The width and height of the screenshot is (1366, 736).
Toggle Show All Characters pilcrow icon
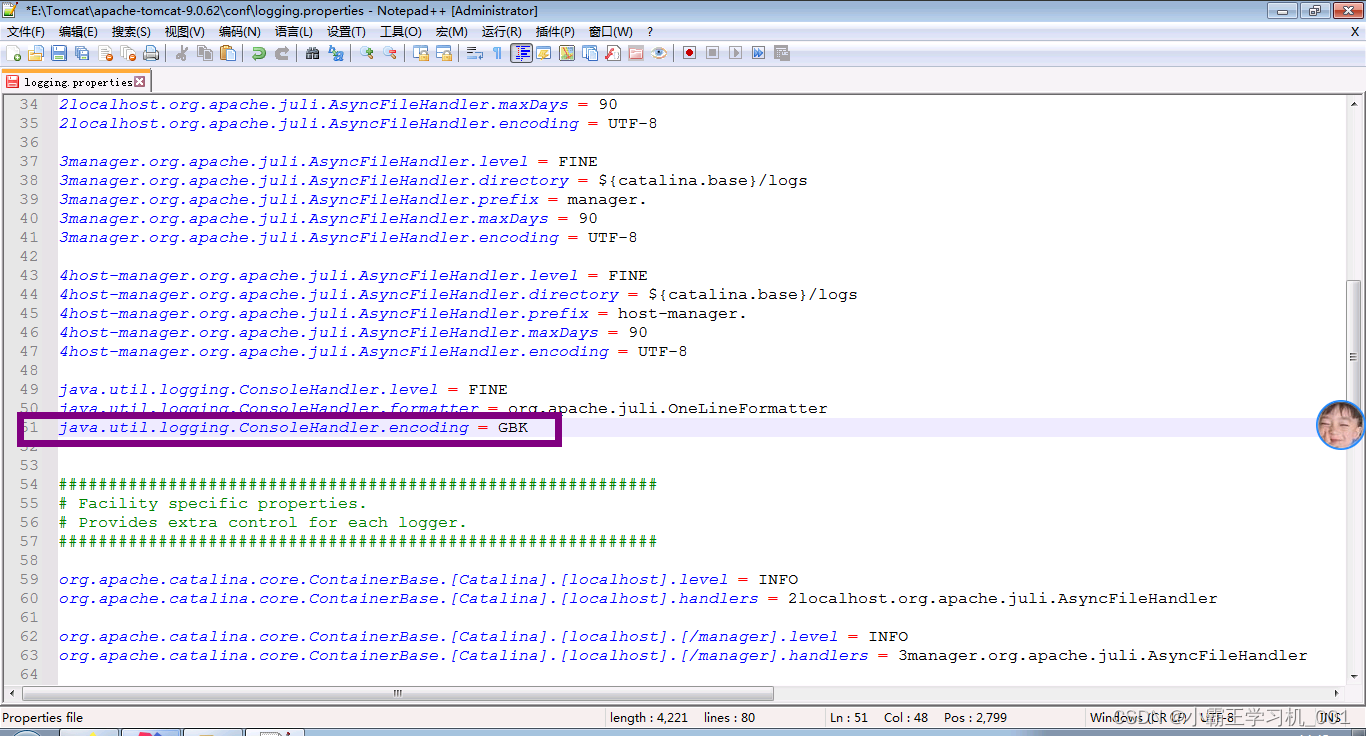[497, 53]
